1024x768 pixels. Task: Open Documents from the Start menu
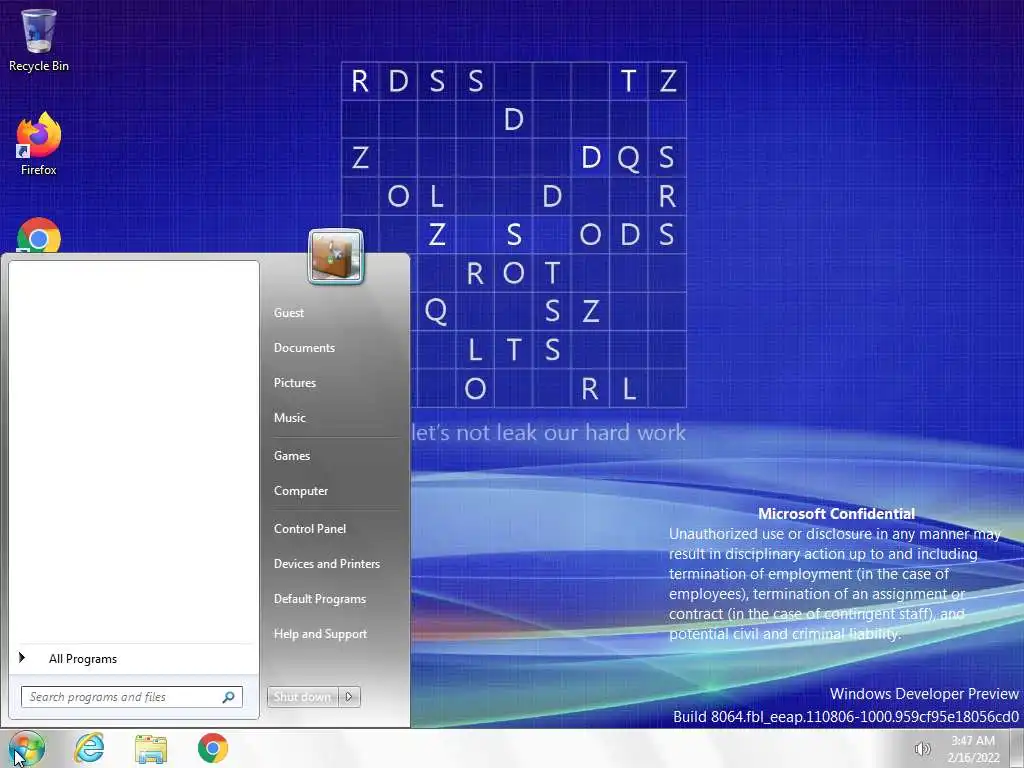tap(304, 348)
